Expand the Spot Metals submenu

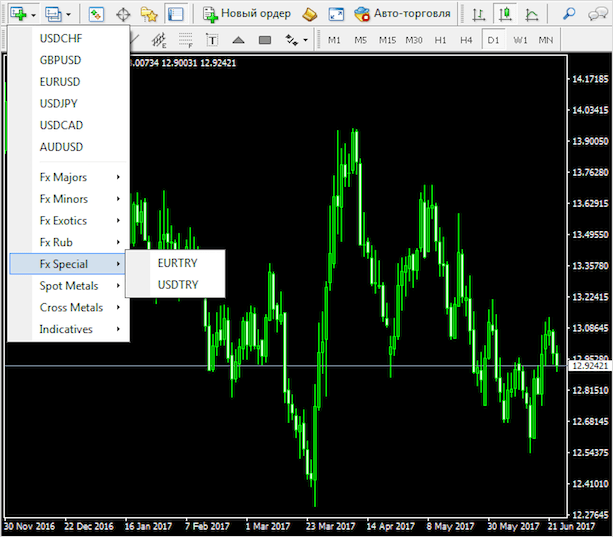point(68,286)
